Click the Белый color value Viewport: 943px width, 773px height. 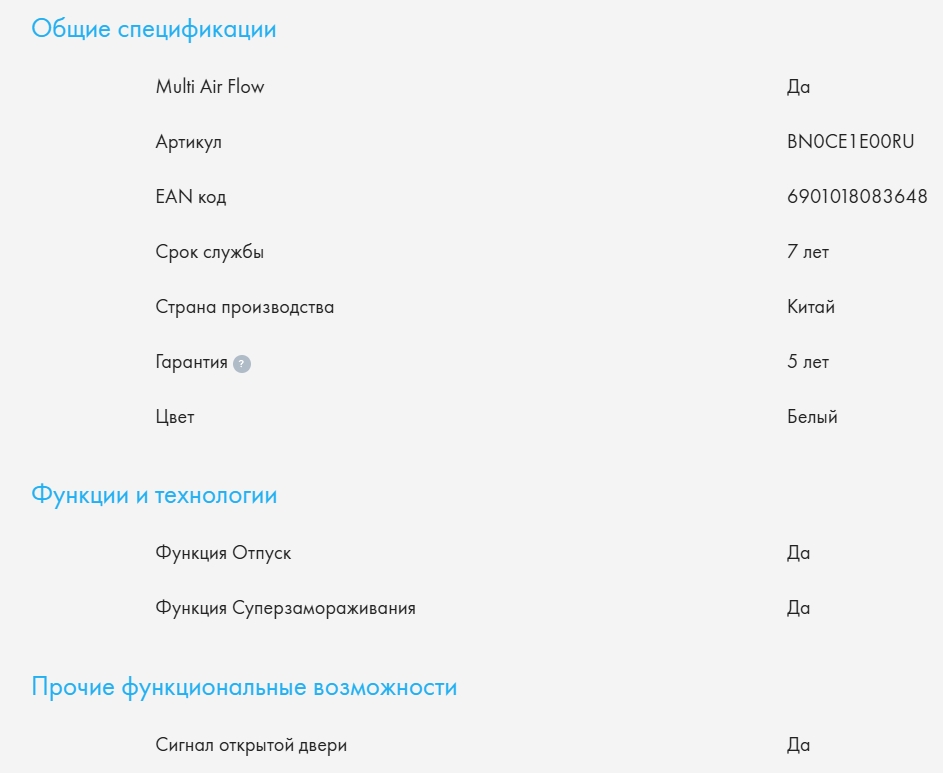812,417
